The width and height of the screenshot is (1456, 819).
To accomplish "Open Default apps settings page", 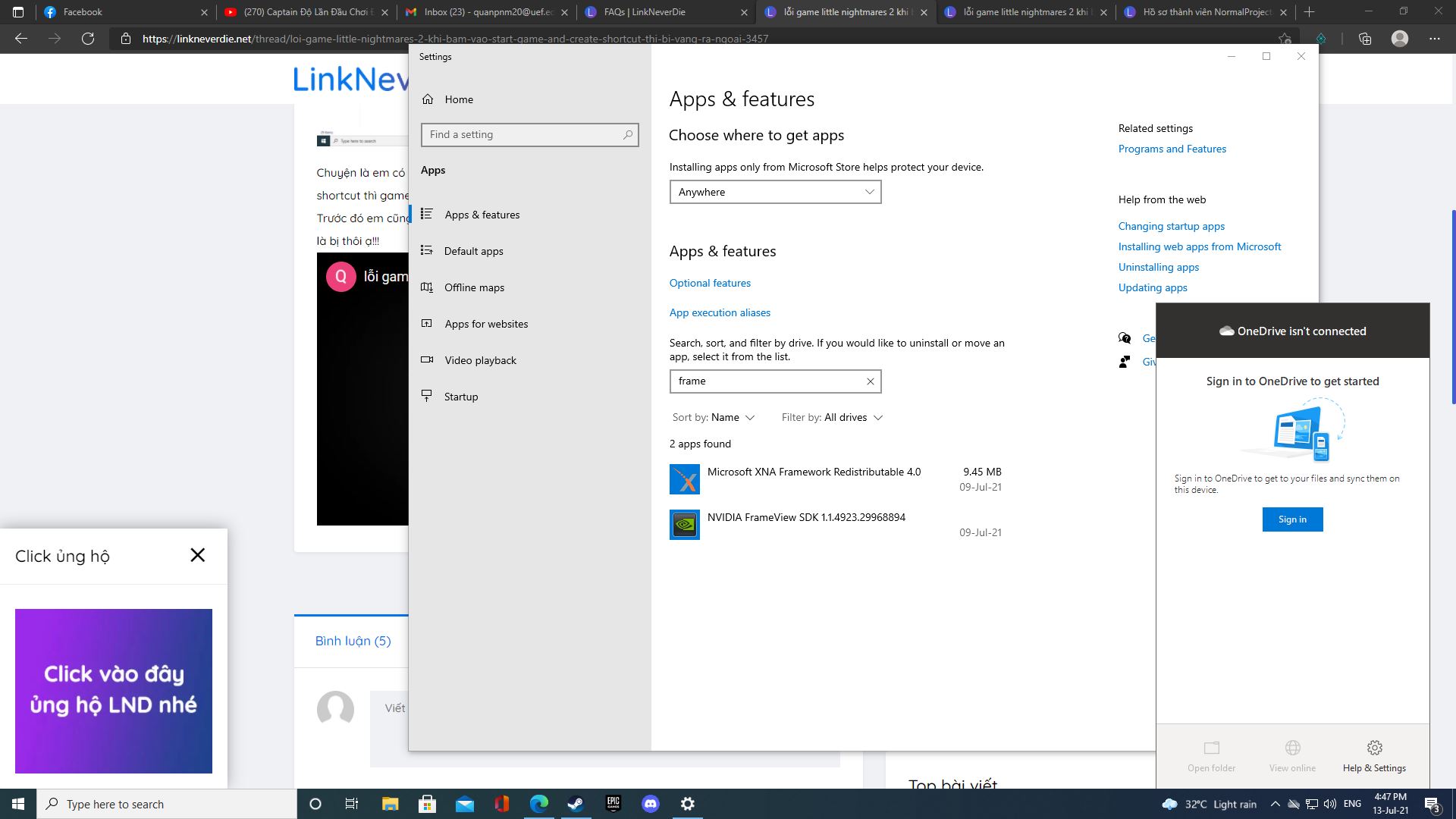I will tap(473, 251).
